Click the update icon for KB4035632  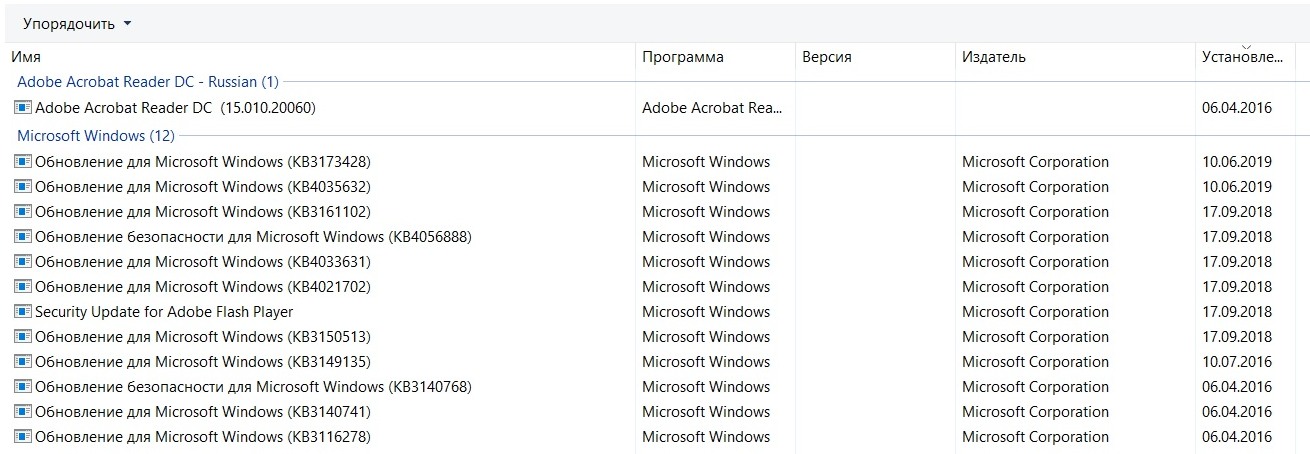click(23, 186)
